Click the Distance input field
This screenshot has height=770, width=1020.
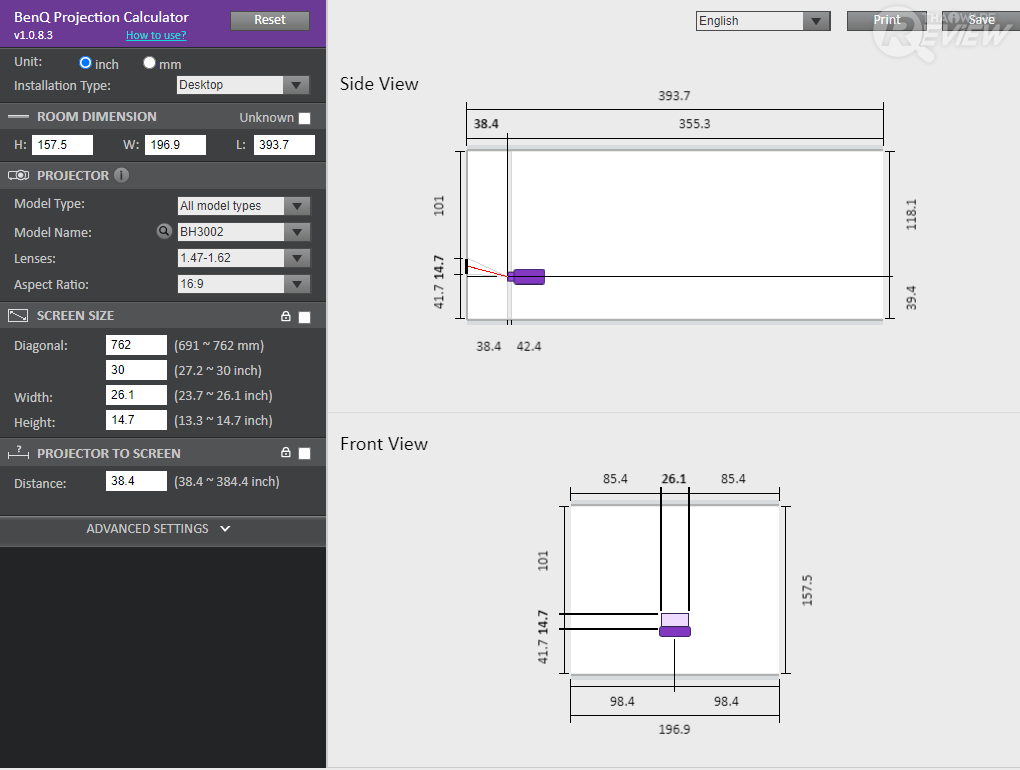[137, 481]
